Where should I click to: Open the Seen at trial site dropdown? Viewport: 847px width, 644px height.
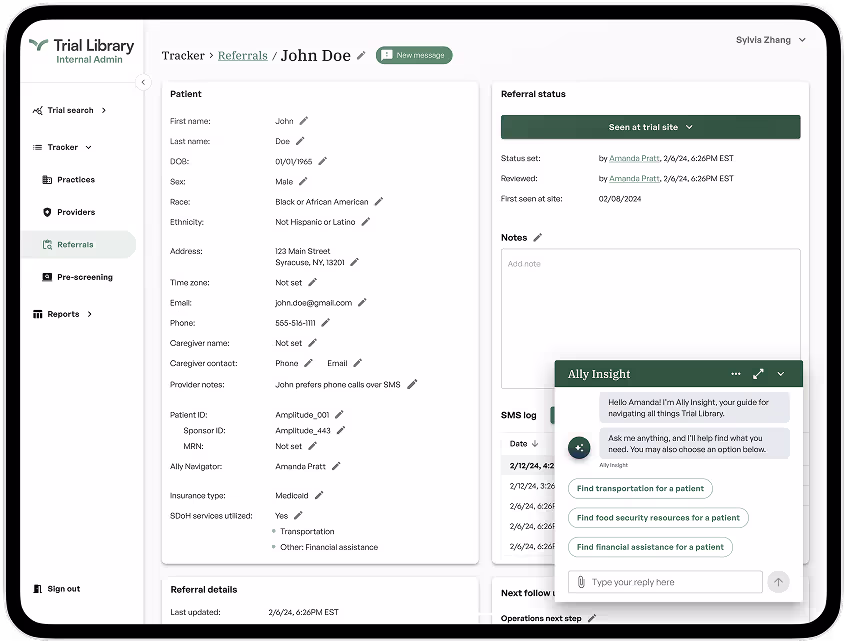(650, 127)
